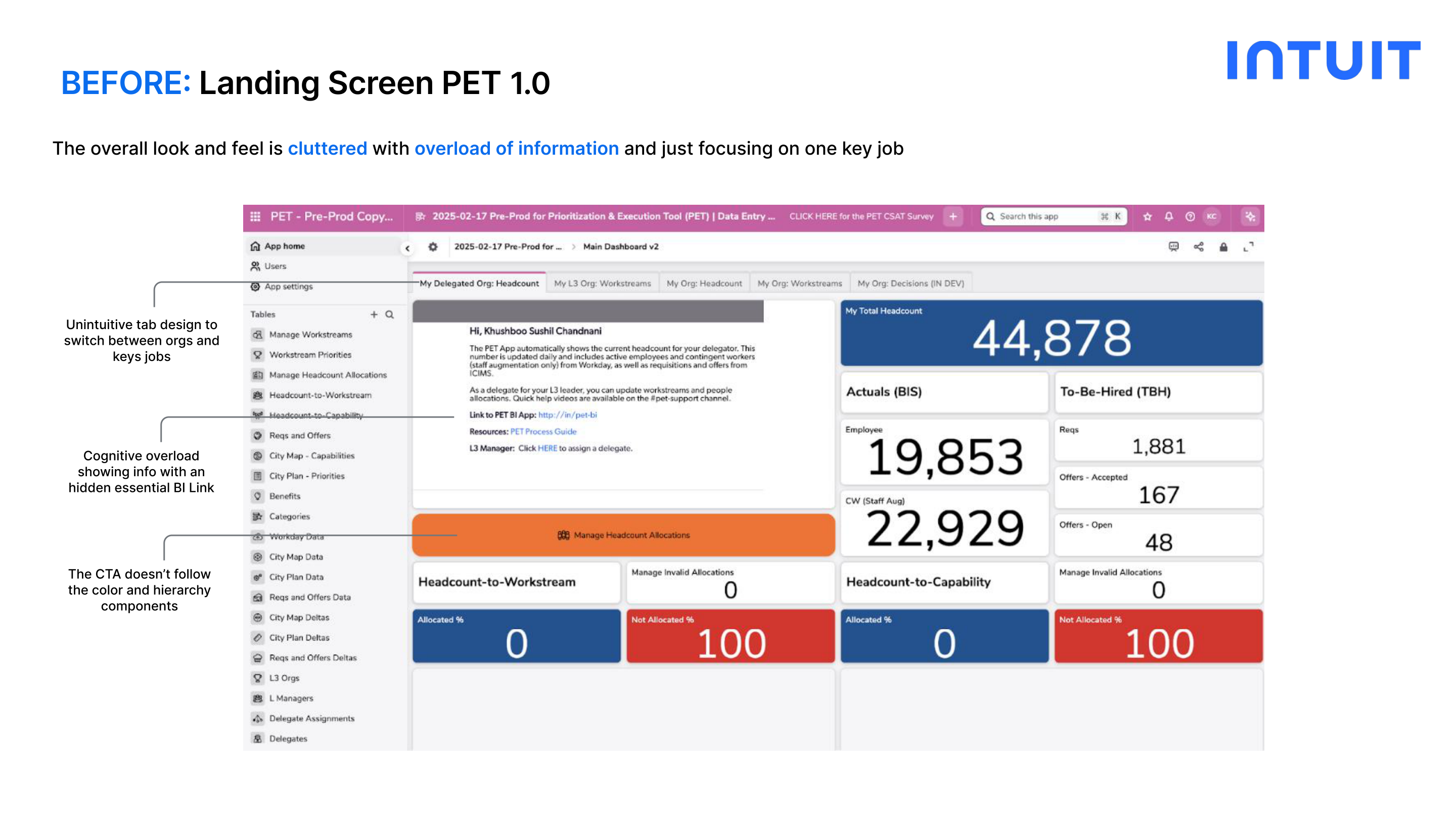
Task: Expand dashboard to full screen
Action: coord(1249,247)
